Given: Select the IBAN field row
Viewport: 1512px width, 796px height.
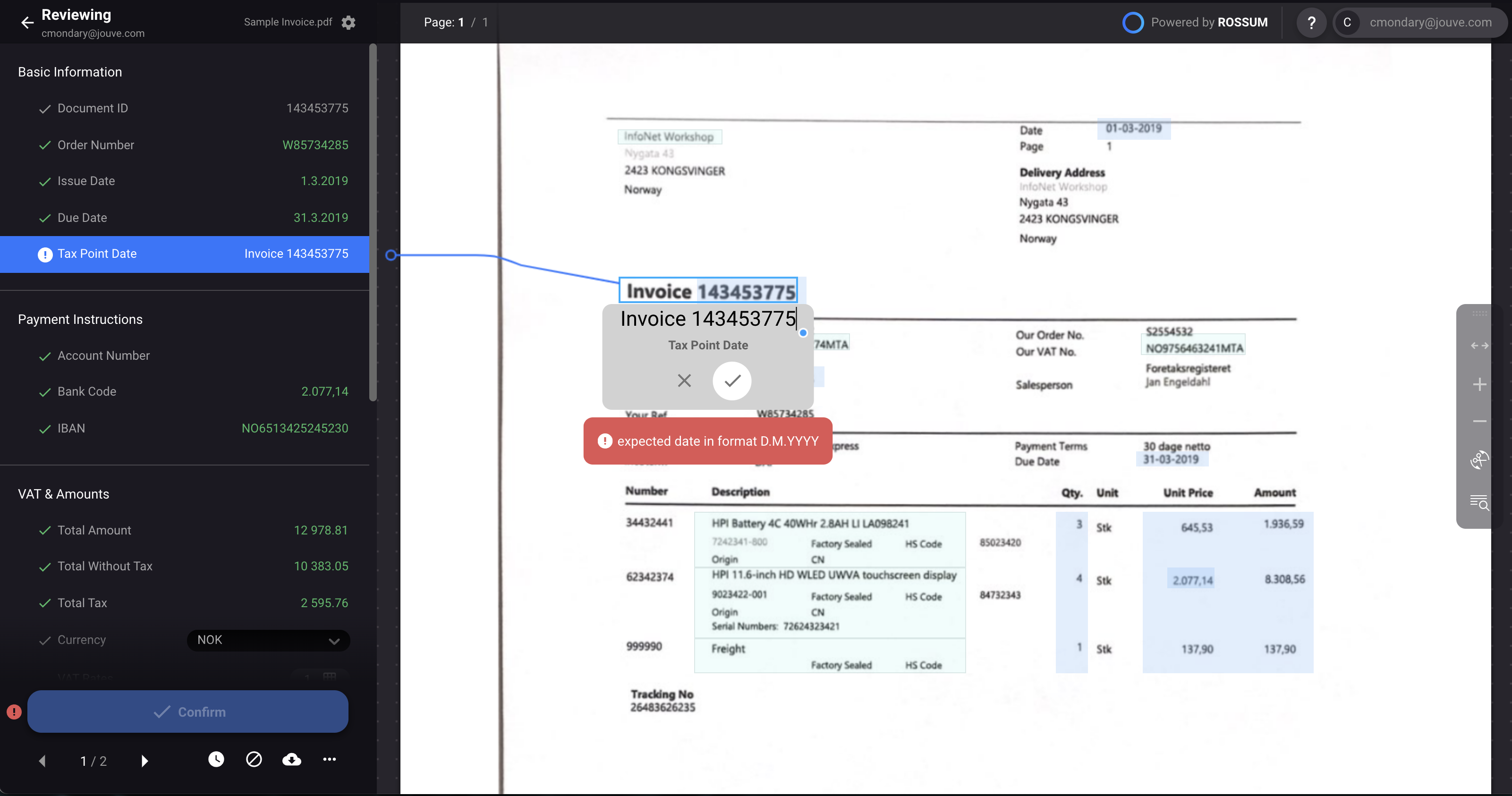Looking at the screenshot, I should pos(184,429).
